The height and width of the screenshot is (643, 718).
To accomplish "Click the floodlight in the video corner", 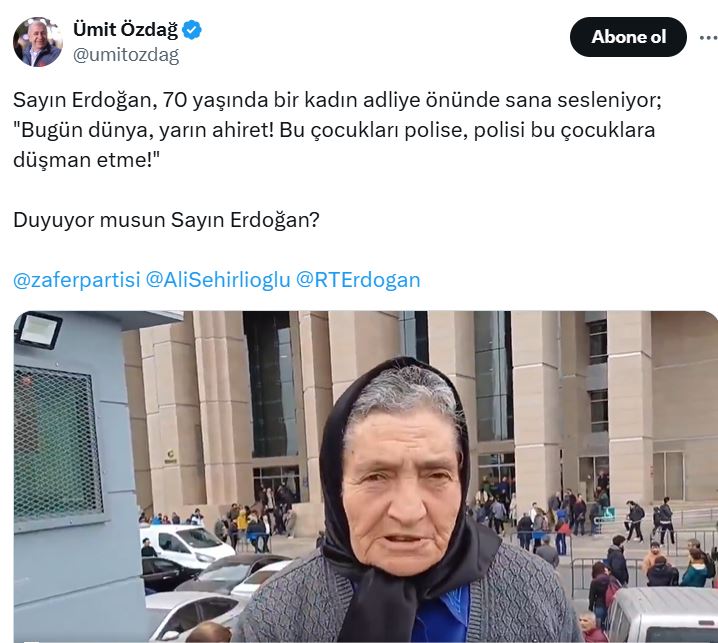I will [x=38, y=331].
